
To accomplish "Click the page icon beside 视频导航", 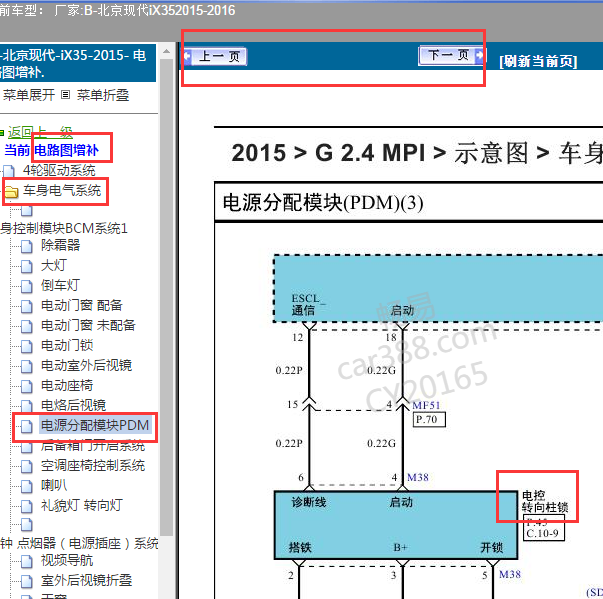I will point(27,561).
